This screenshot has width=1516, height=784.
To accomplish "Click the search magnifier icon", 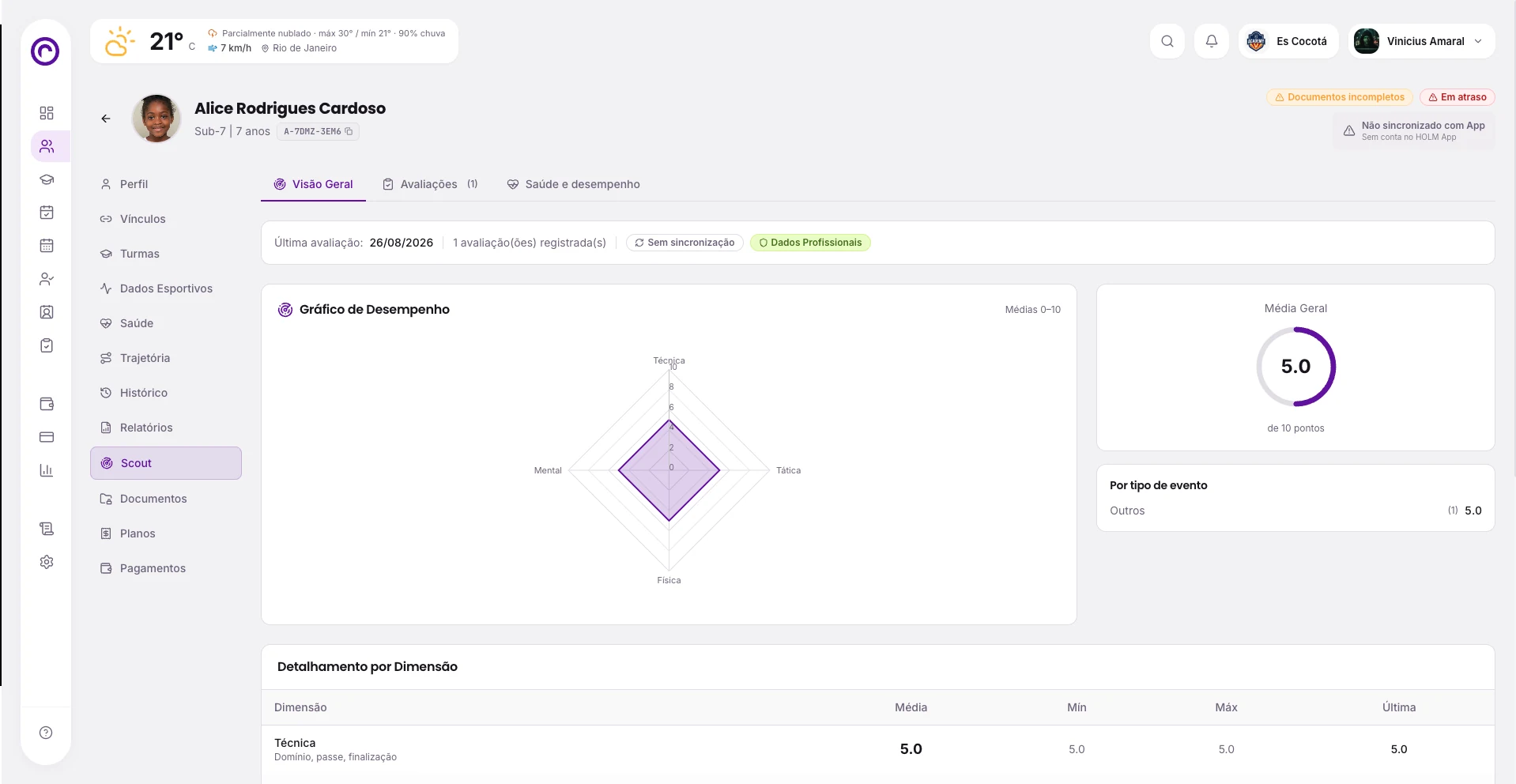I will 1167,41.
